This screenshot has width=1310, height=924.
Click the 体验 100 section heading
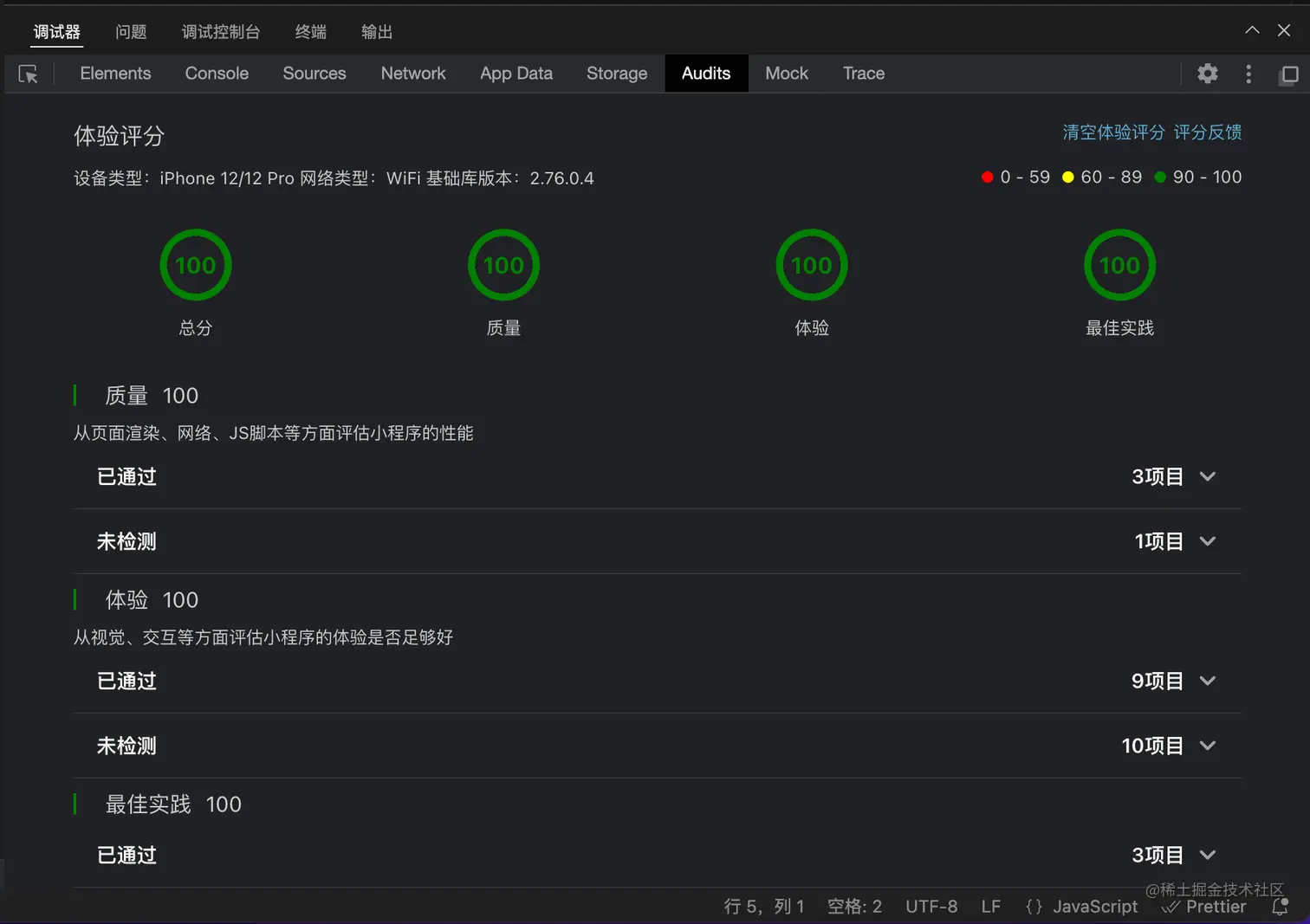pyautogui.click(x=152, y=600)
